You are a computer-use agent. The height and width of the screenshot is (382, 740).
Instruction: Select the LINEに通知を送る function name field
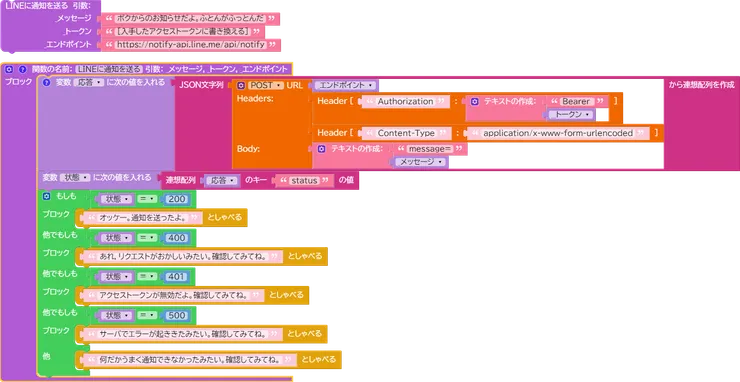coord(109,69)
